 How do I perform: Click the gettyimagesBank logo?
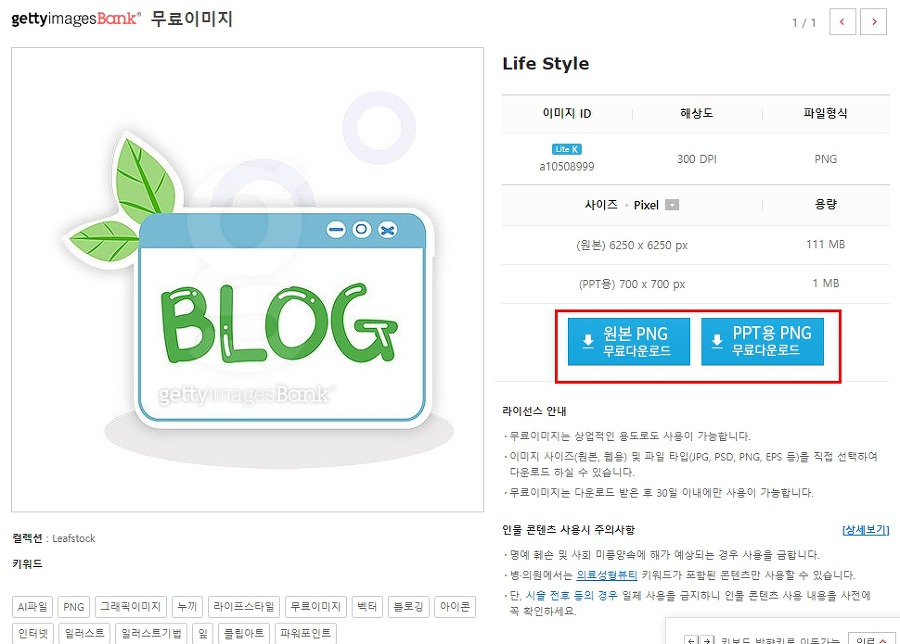[76, 18]
